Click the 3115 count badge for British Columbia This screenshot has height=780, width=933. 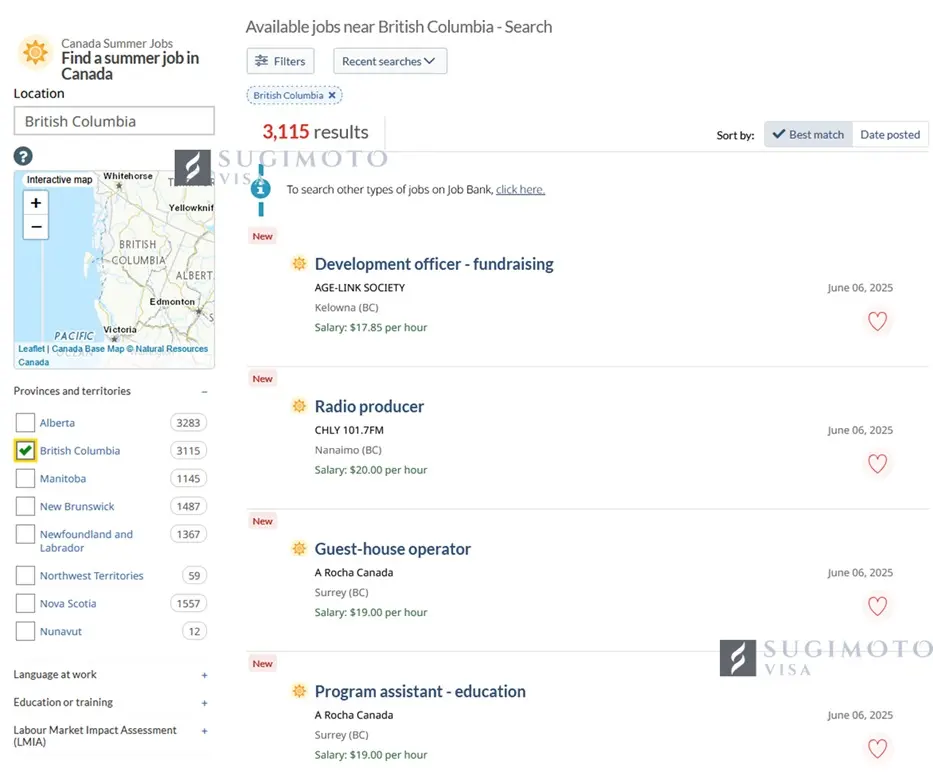tap(188, 451)
